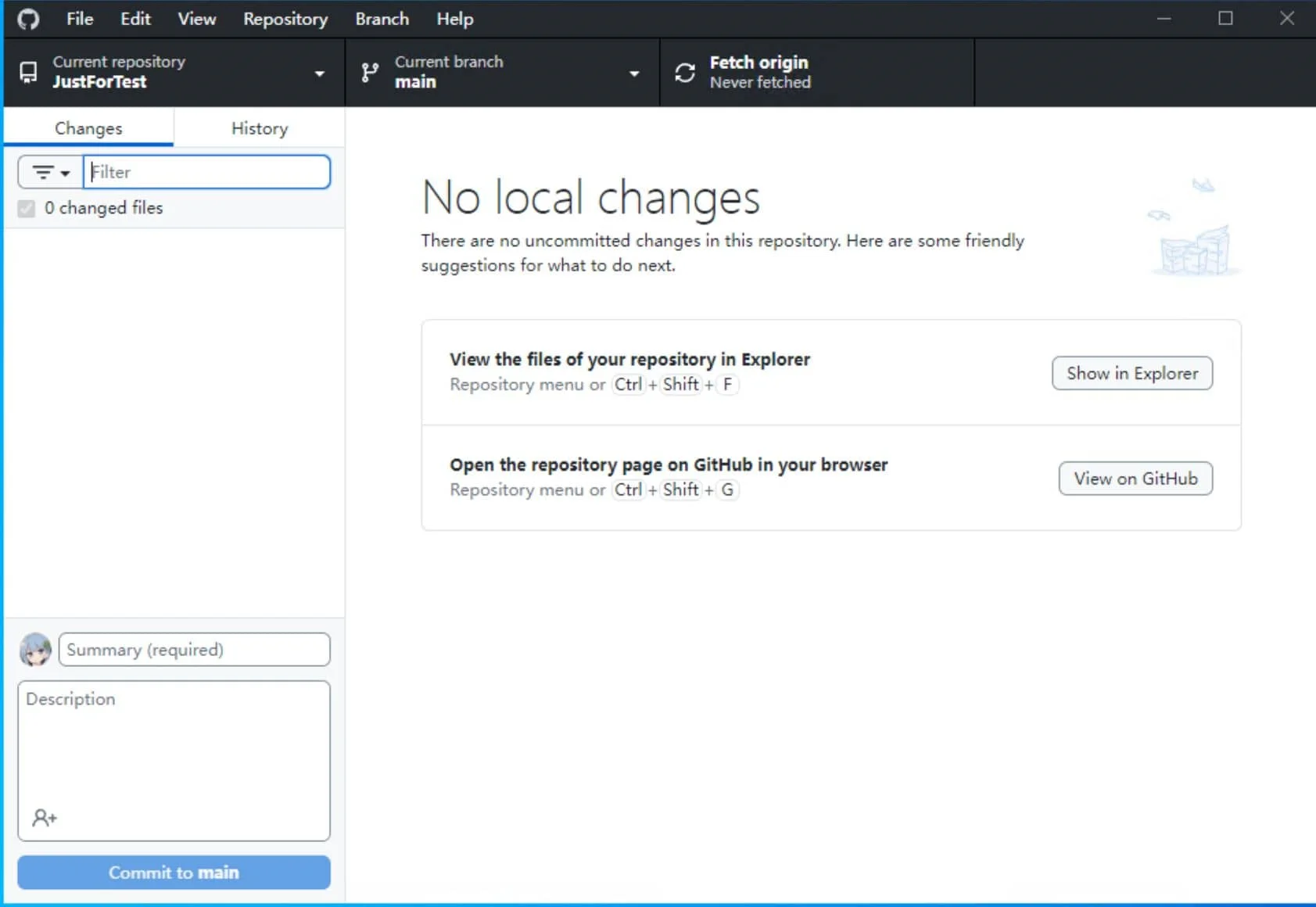The width and height of the screenshot is (1316, 907).
Task: Click View on GitHub button
Action: [1135, 479]
